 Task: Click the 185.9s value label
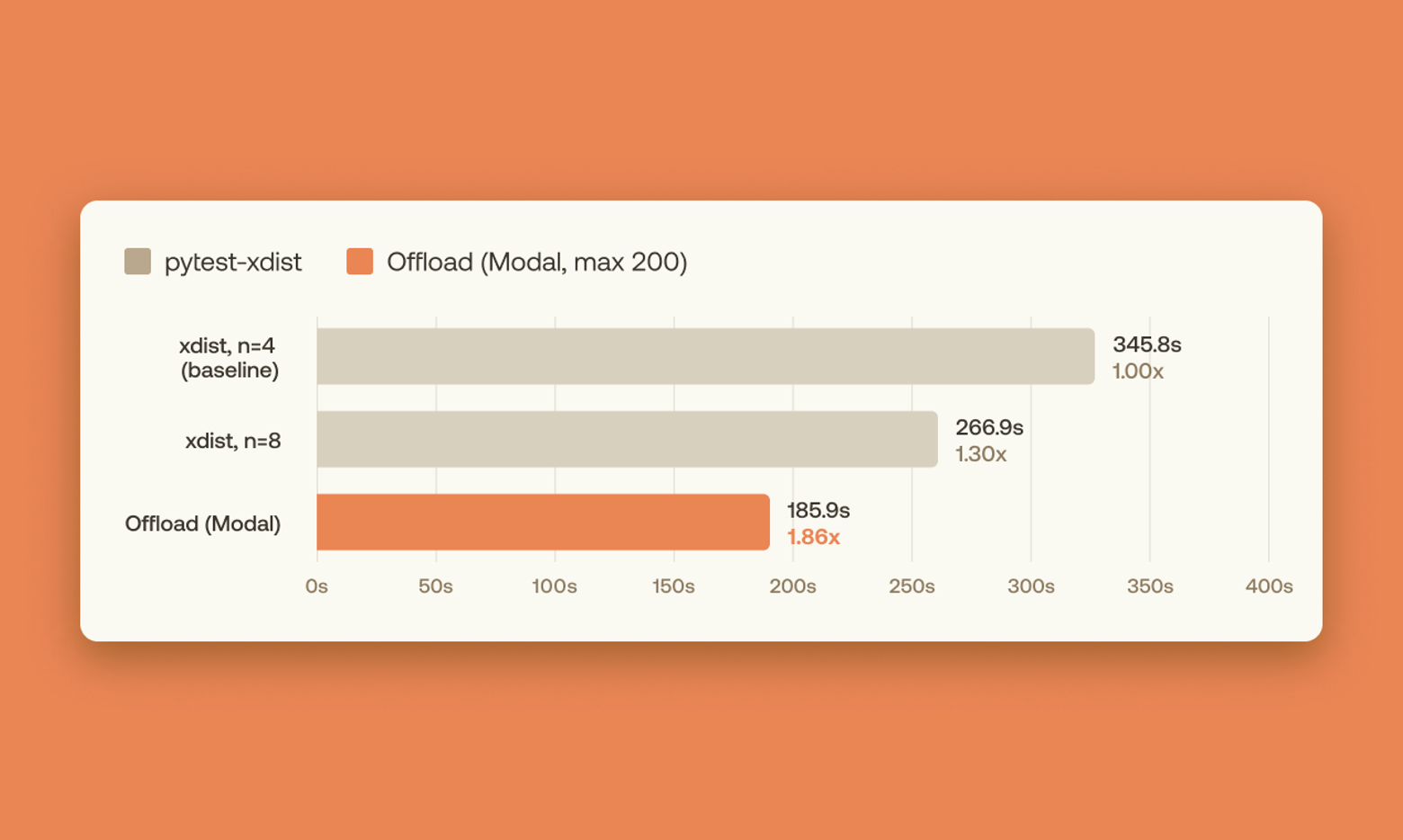click(x=818, y=510)
